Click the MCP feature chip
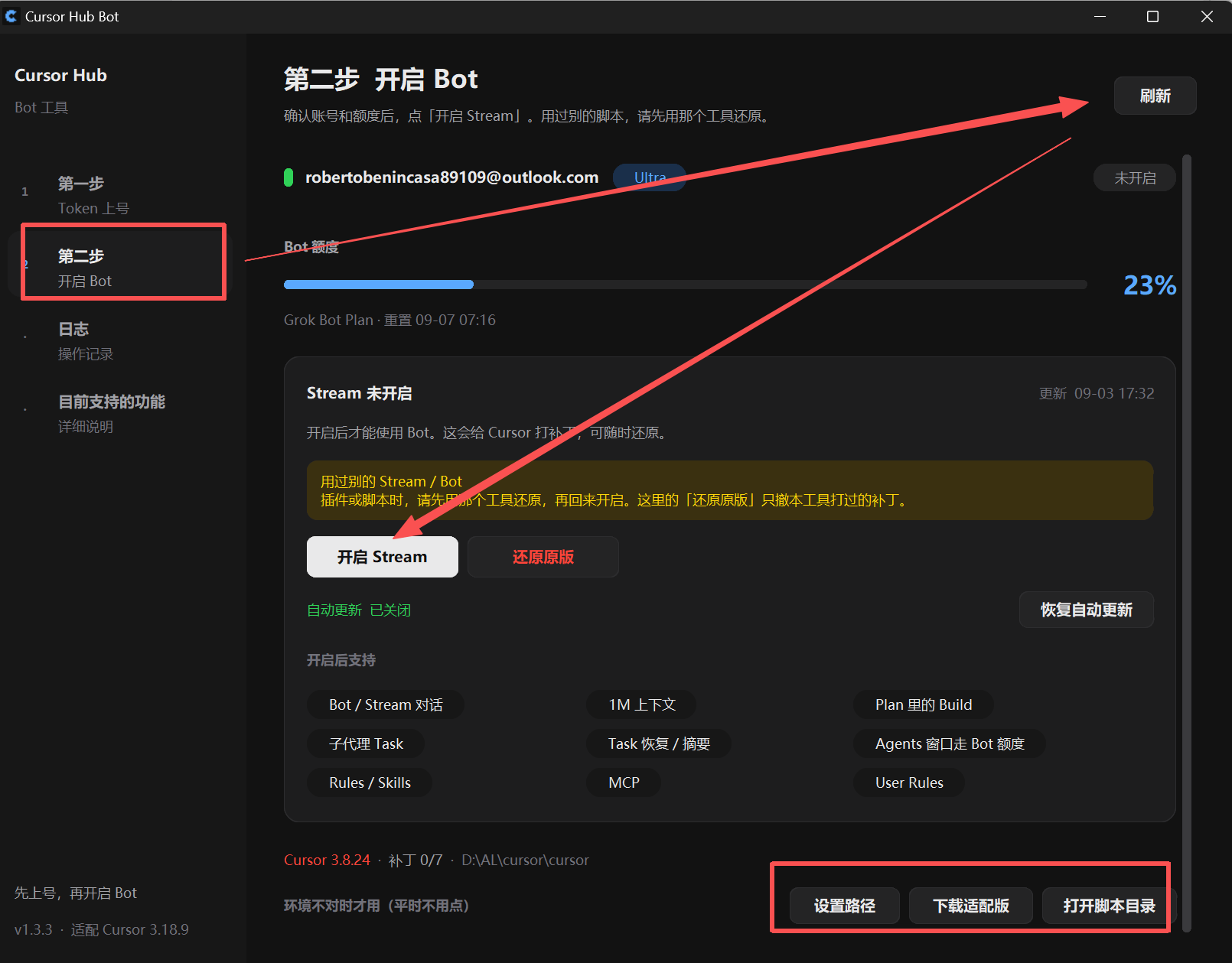The image size is (1232, 963). pos(624,782)
